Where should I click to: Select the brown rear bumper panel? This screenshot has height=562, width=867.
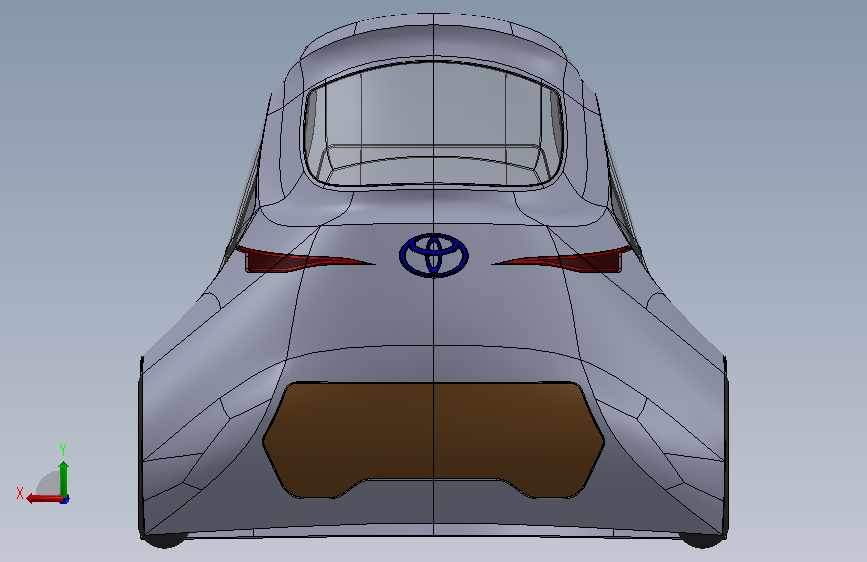pyautogui.click(x=434, y=440)
